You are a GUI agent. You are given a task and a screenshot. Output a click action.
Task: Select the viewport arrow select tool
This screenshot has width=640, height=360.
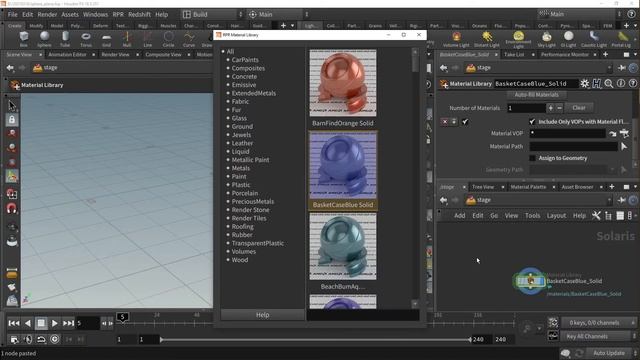point(12,106)
